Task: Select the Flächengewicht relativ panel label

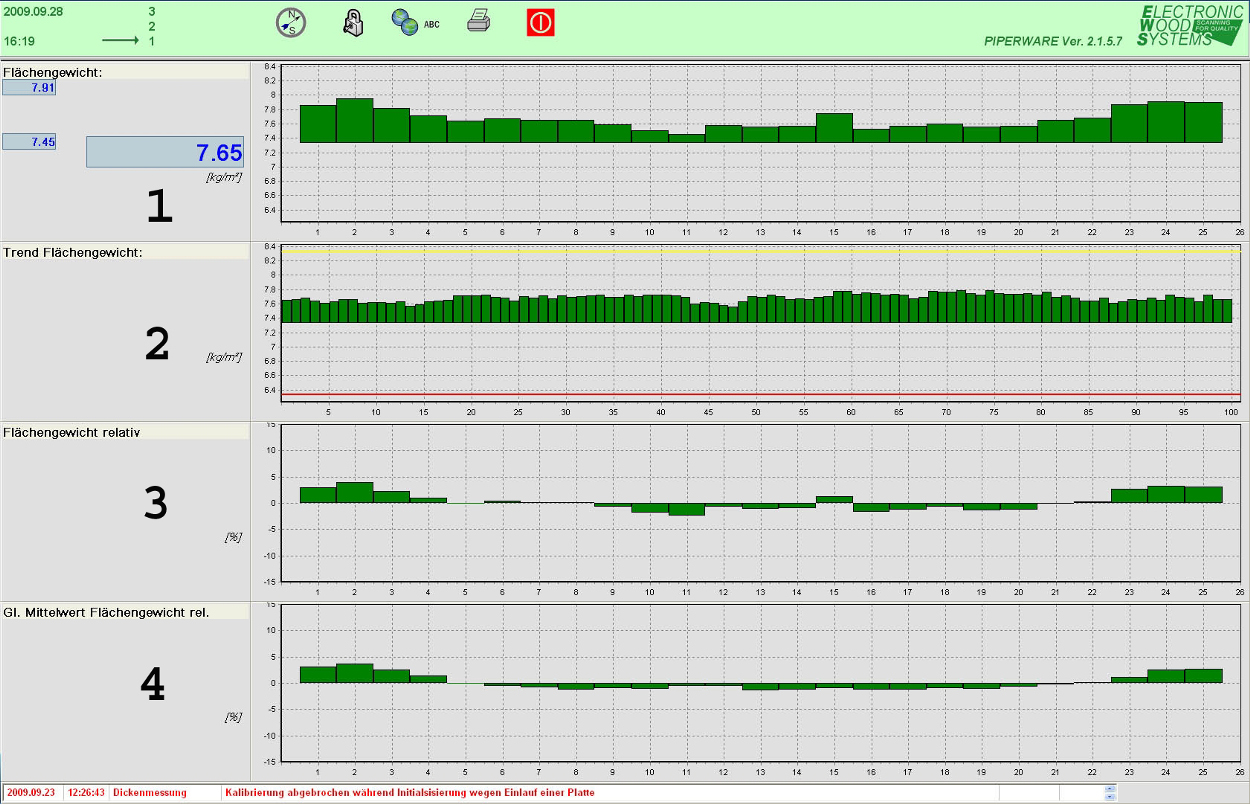Action: [71, 432]
